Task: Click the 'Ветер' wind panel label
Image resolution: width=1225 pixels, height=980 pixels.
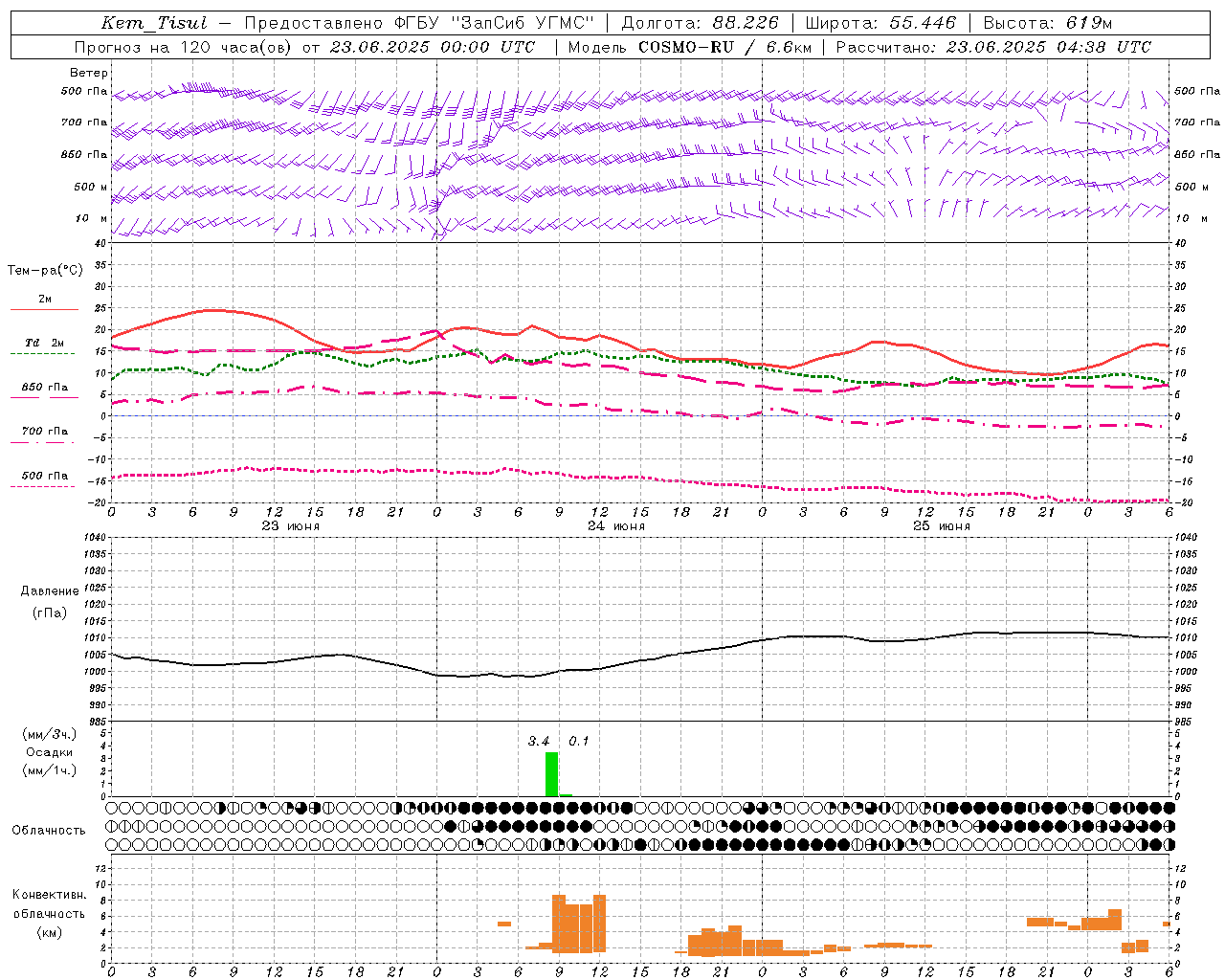Action: [89, 73]
